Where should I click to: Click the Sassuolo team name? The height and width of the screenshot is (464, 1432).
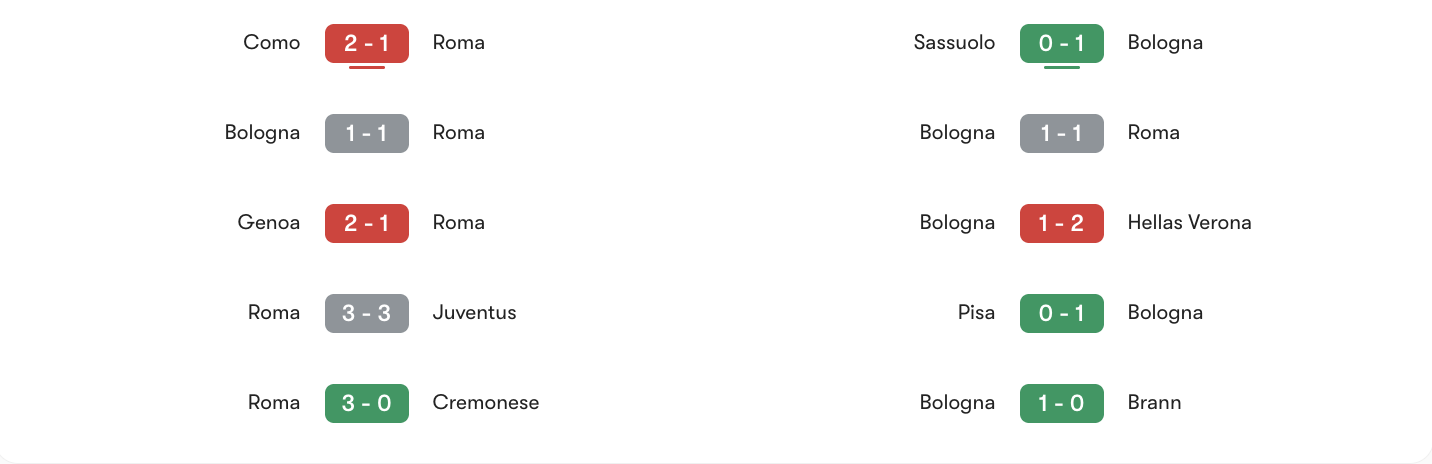(x=955, y=43)
